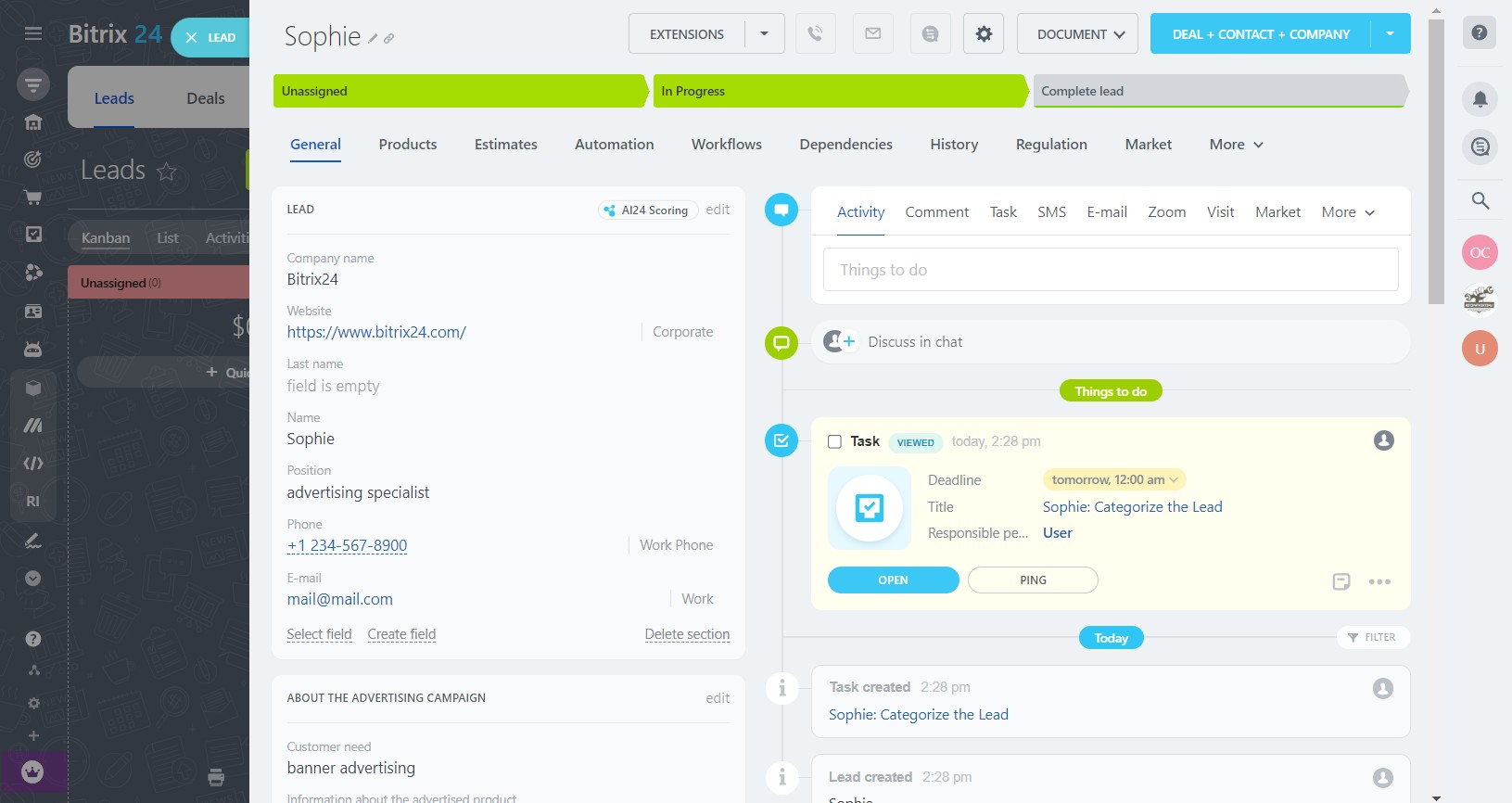Open the task three-dots menu
The width and height of the screenshot is (1512, 803).
click(x=1379, y=581)
